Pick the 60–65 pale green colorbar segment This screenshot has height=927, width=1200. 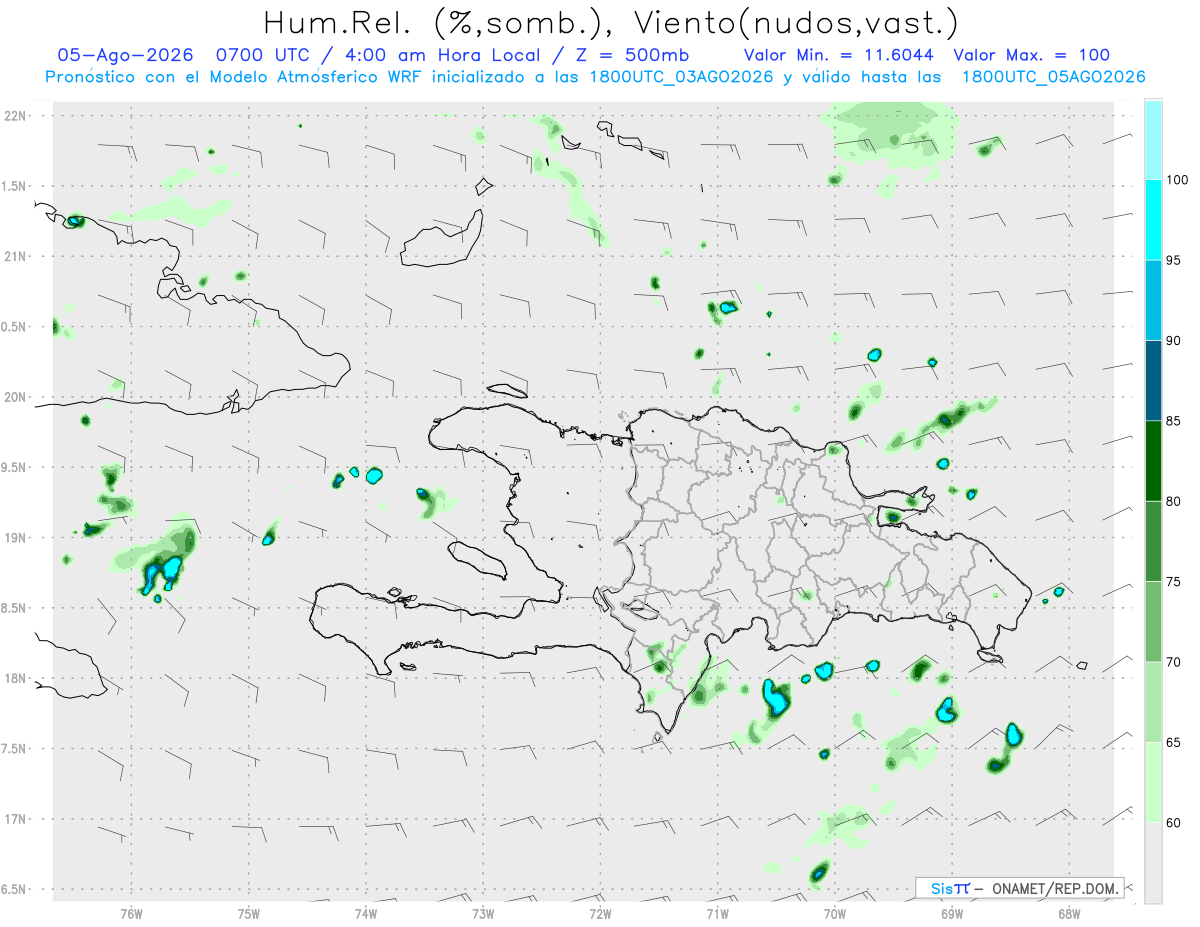(1153, 782)
